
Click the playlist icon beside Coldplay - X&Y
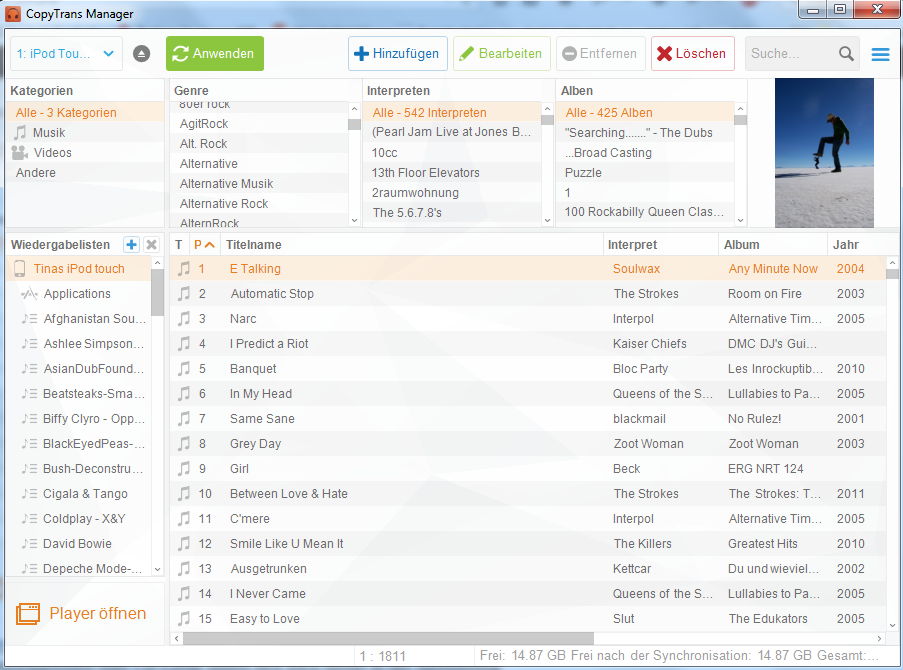tap(29, 518)
